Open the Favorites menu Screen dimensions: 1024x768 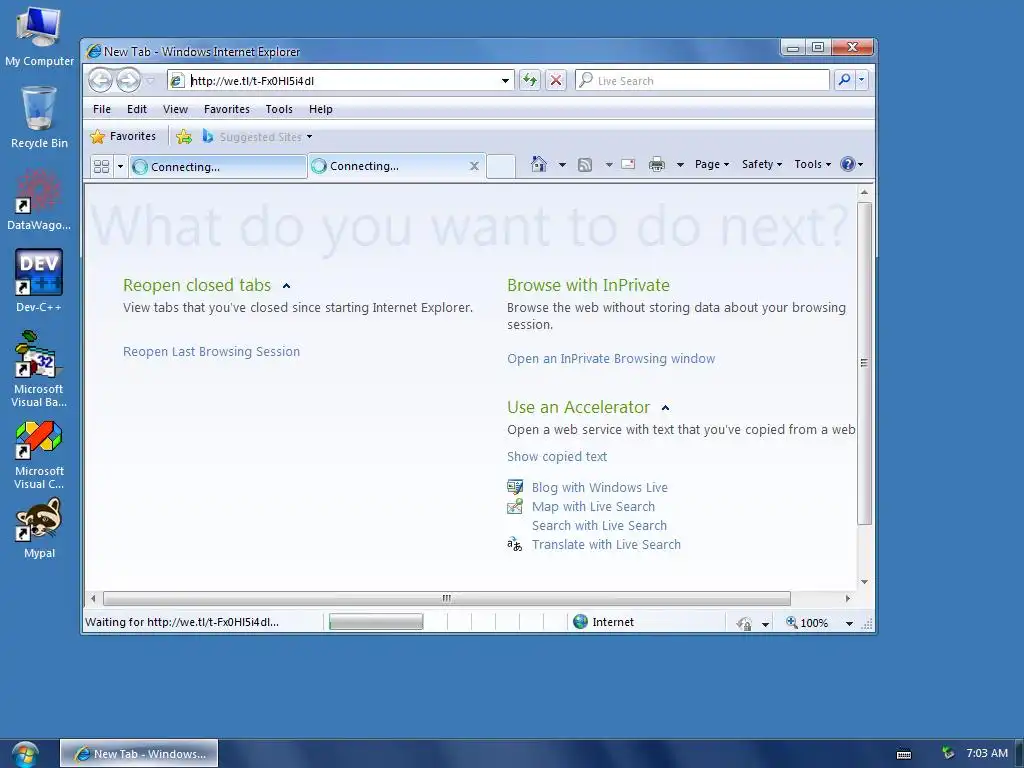[227, 109]
